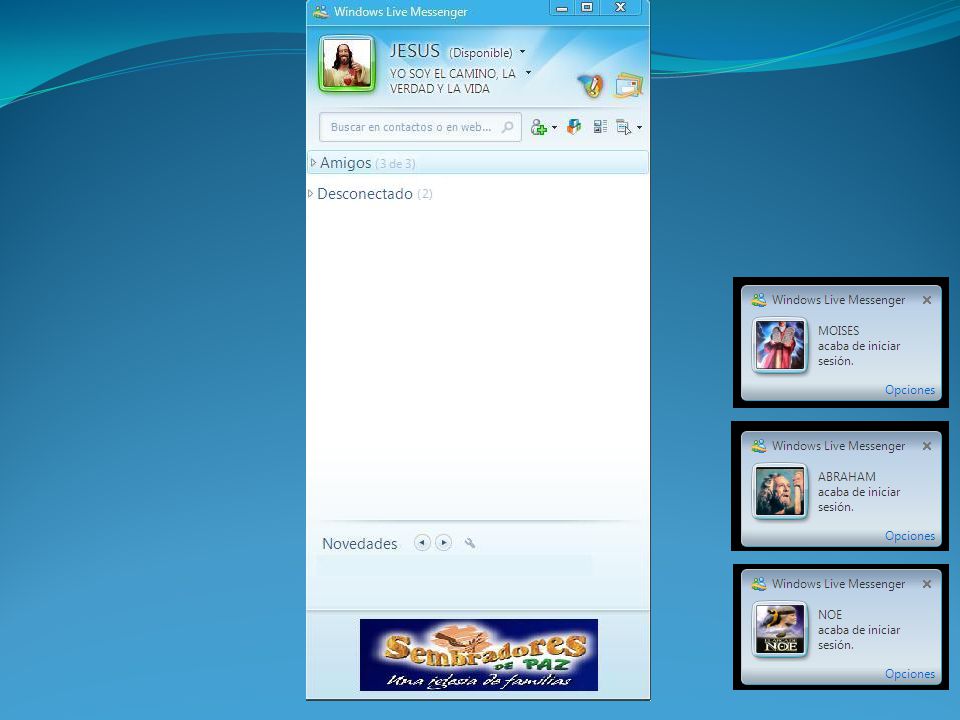The width and height of the screenshot is (960, 720).
Task: Click MOISES acaba de iniciar sesión text
Action: 859,345
